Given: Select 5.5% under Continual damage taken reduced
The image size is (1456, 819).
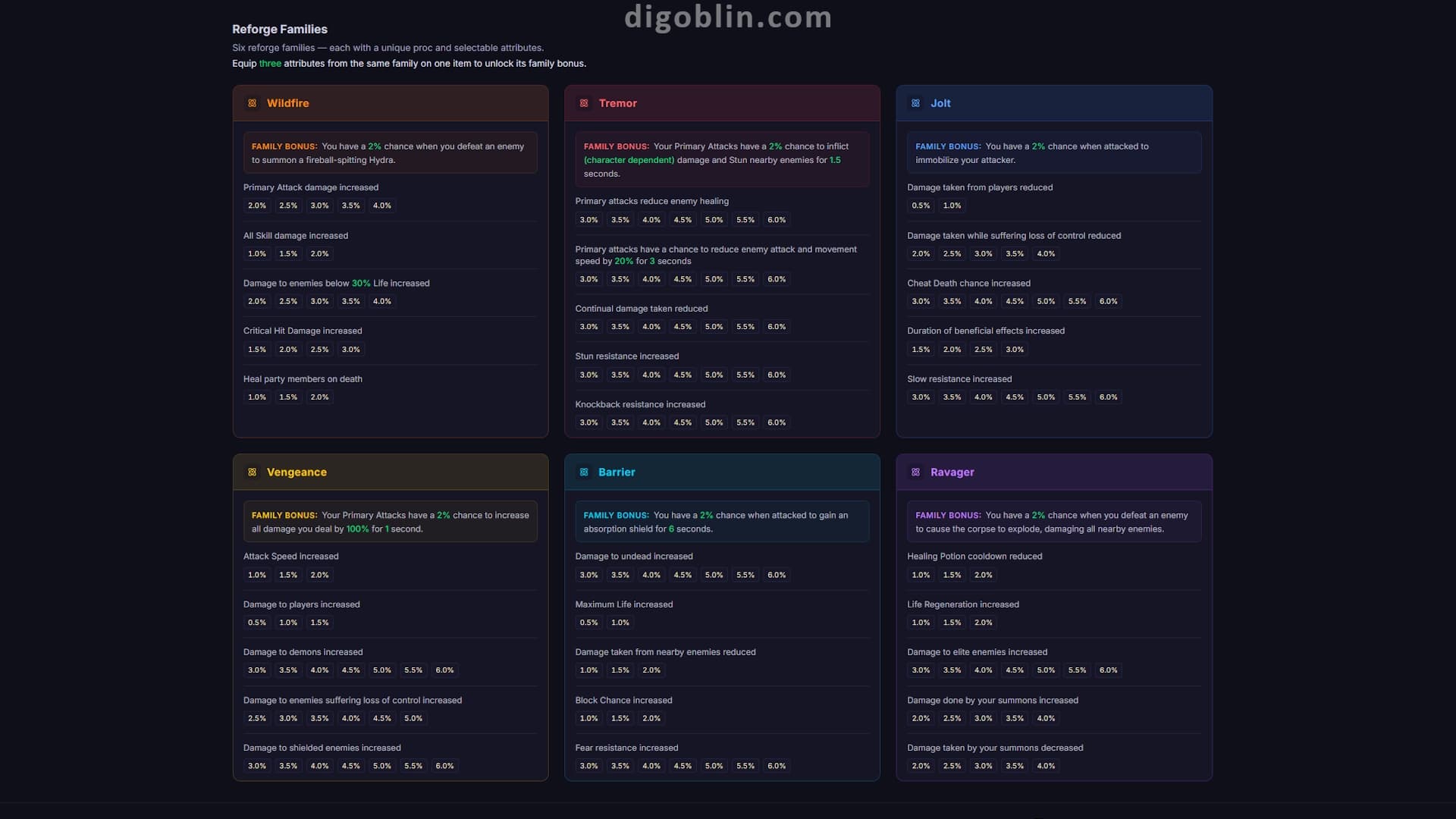Looking at the screenshot, I should pos(745,327).
